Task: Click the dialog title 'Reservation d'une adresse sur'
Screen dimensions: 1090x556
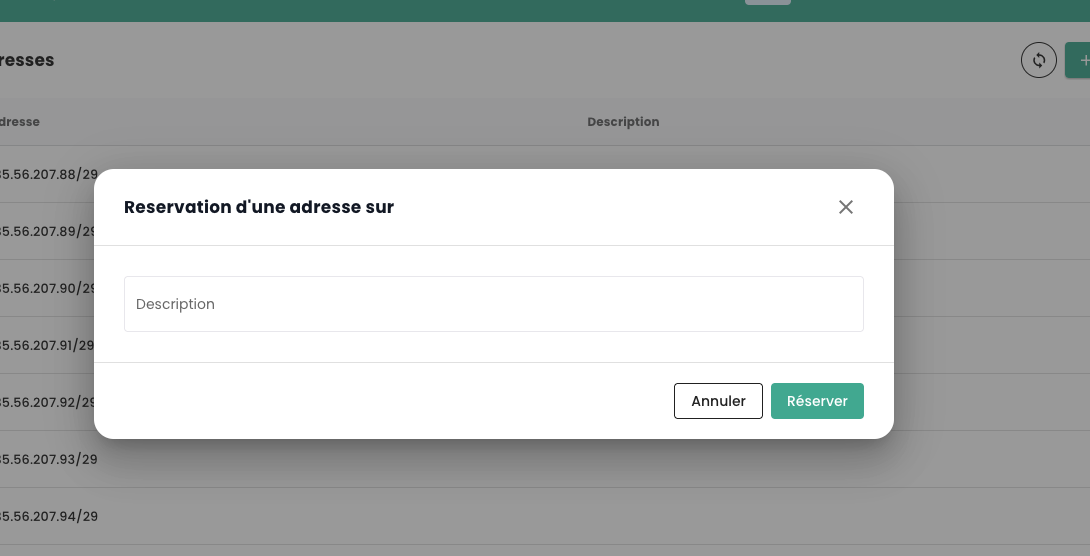Action: [x=259, y=207]
